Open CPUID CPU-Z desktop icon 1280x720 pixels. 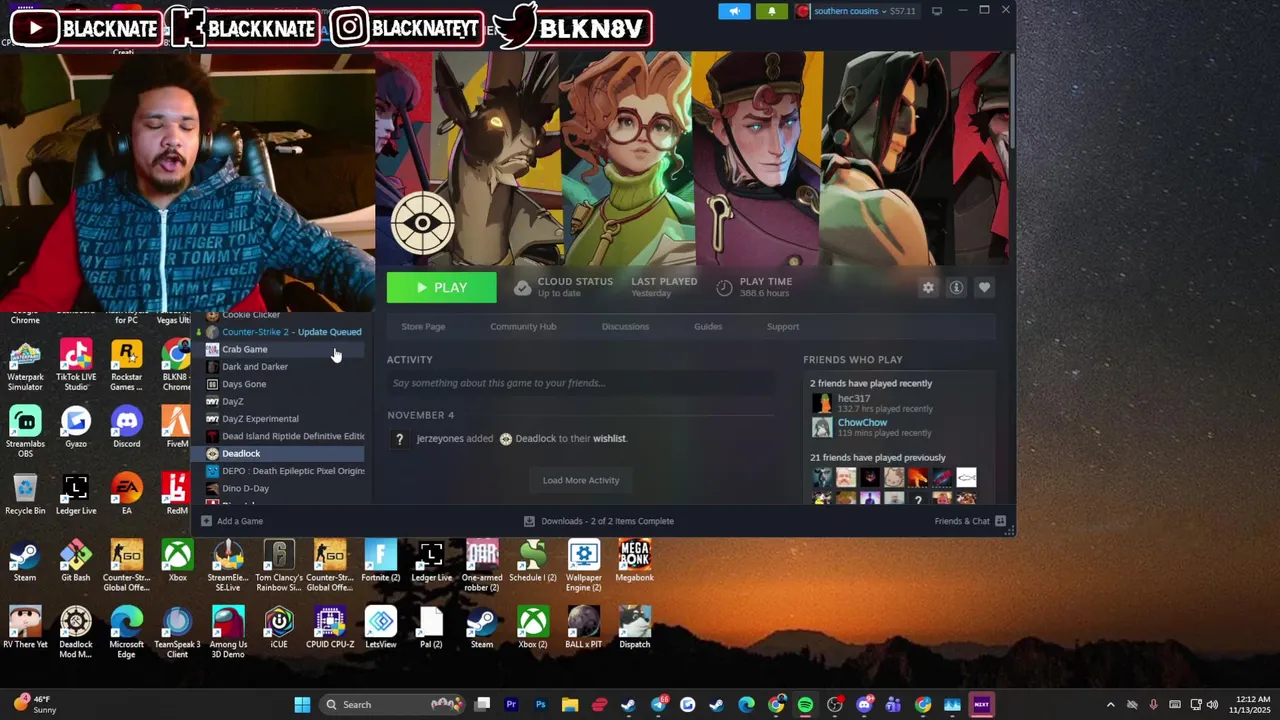330,627
